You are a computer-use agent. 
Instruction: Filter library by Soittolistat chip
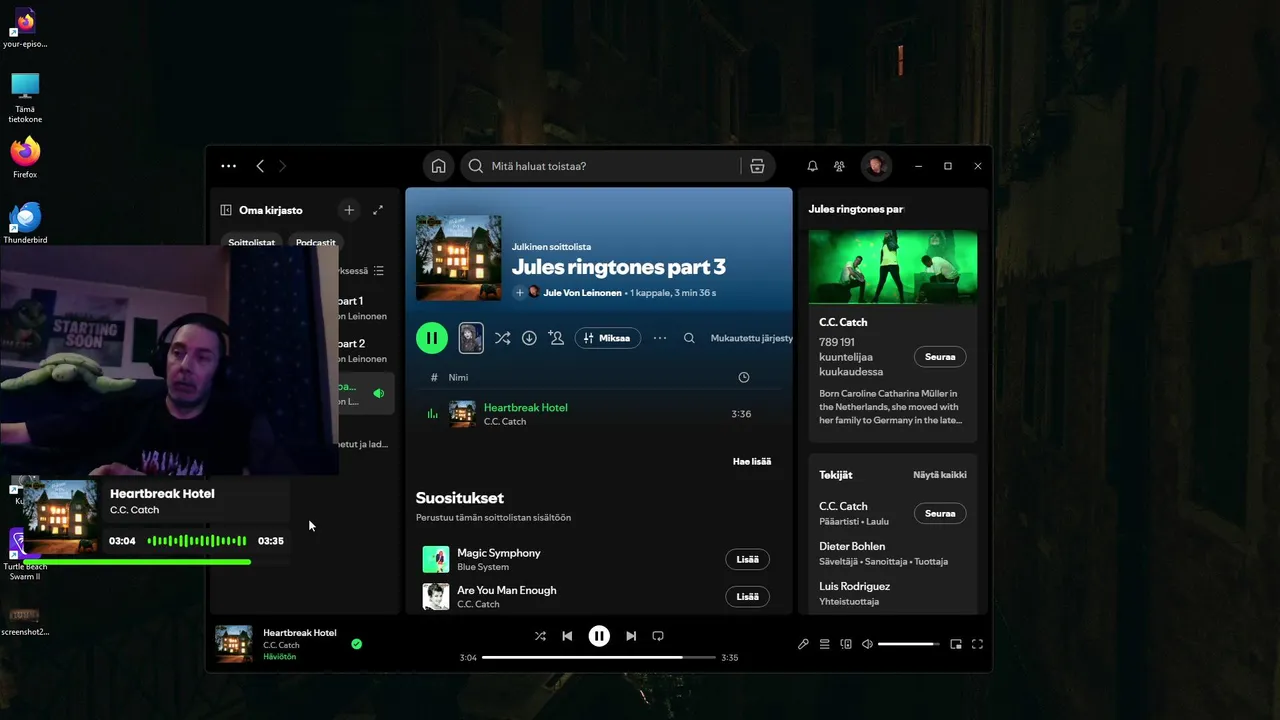point(251,242)
